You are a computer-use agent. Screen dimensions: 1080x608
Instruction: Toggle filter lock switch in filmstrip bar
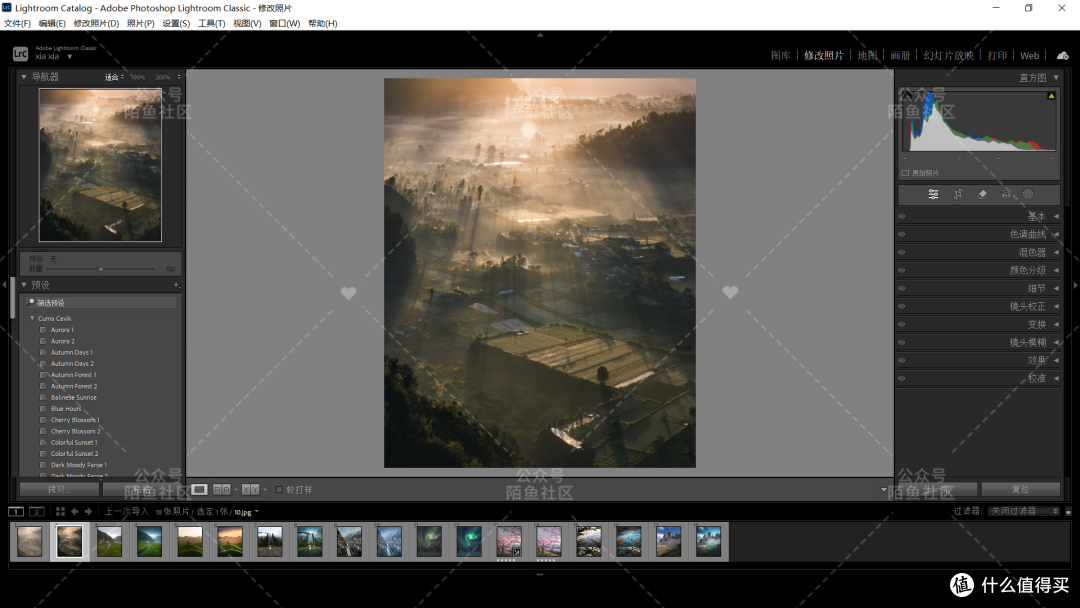1068,511
